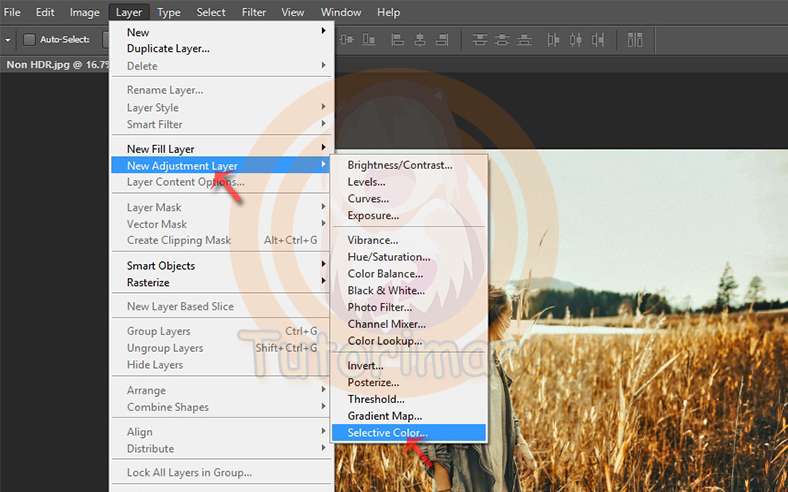The height and width of the screenshot is (492, 788).
Task: Choose Gradient Map... adjustment
Action: (x=409, y=416)
